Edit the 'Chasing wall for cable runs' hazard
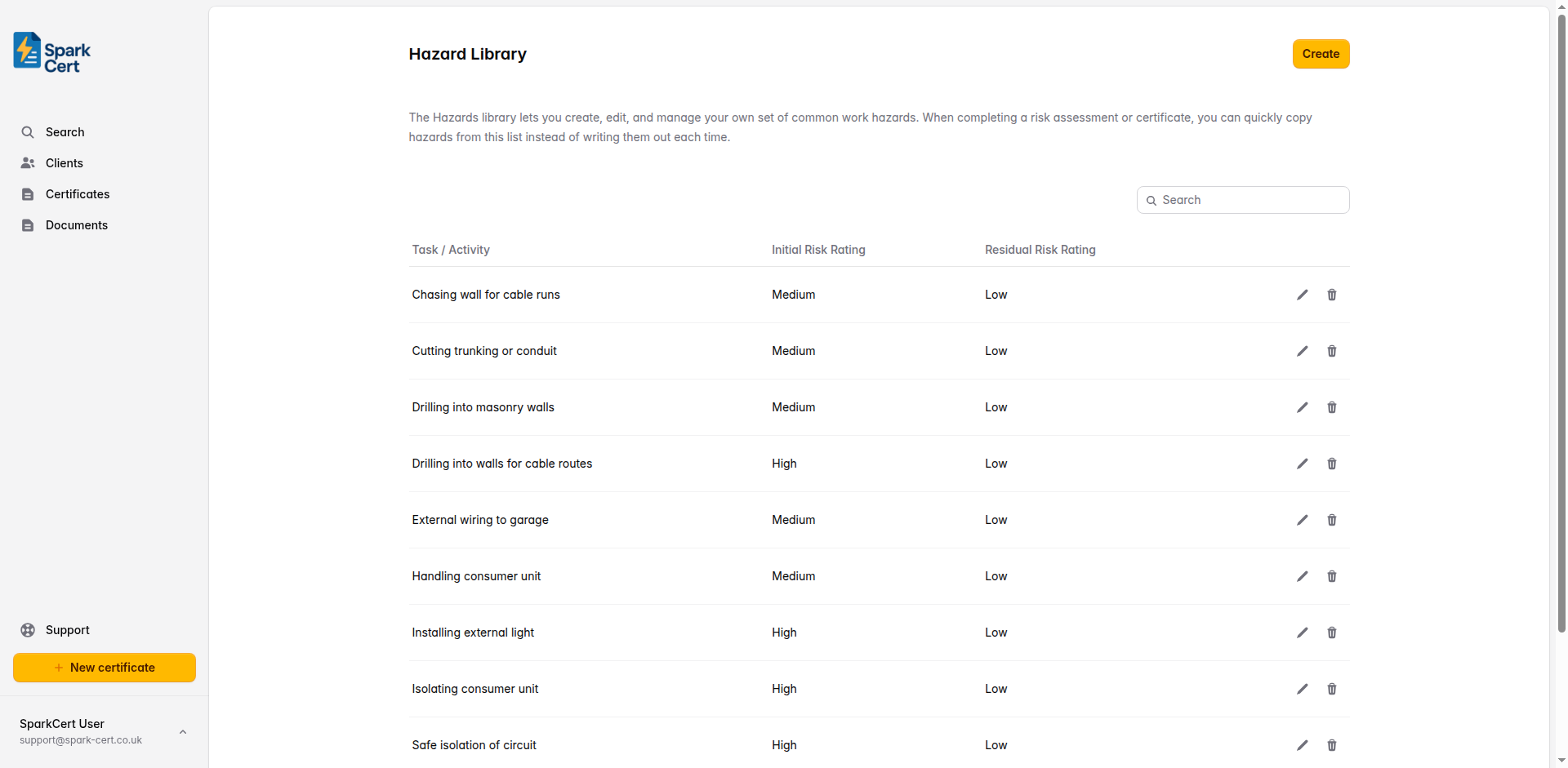 (1302, 295)
